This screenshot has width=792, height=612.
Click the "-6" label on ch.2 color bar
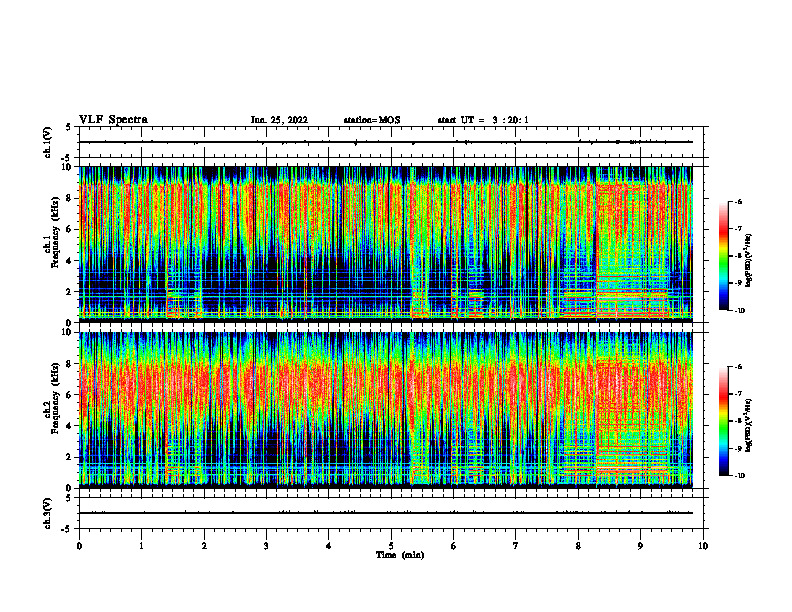738,367
